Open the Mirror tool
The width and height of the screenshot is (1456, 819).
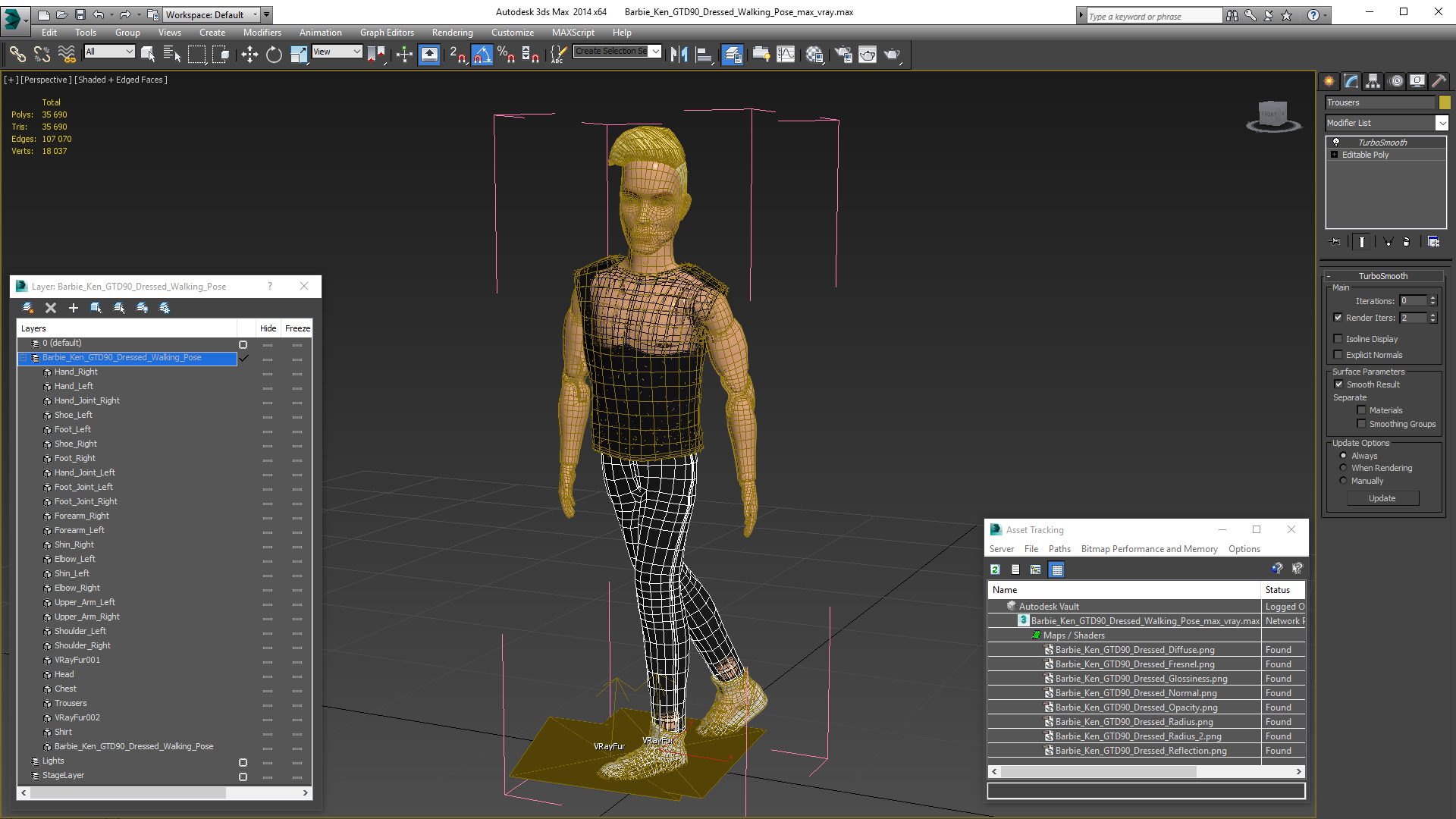coord(679,54)
